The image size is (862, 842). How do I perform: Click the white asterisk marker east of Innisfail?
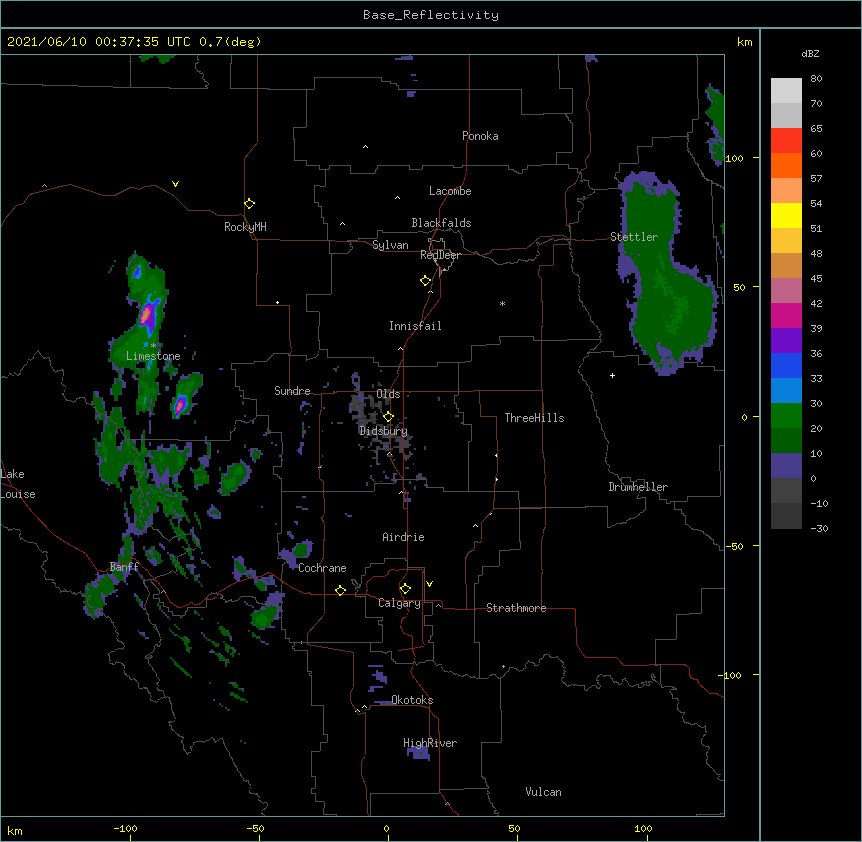(502, 303)
